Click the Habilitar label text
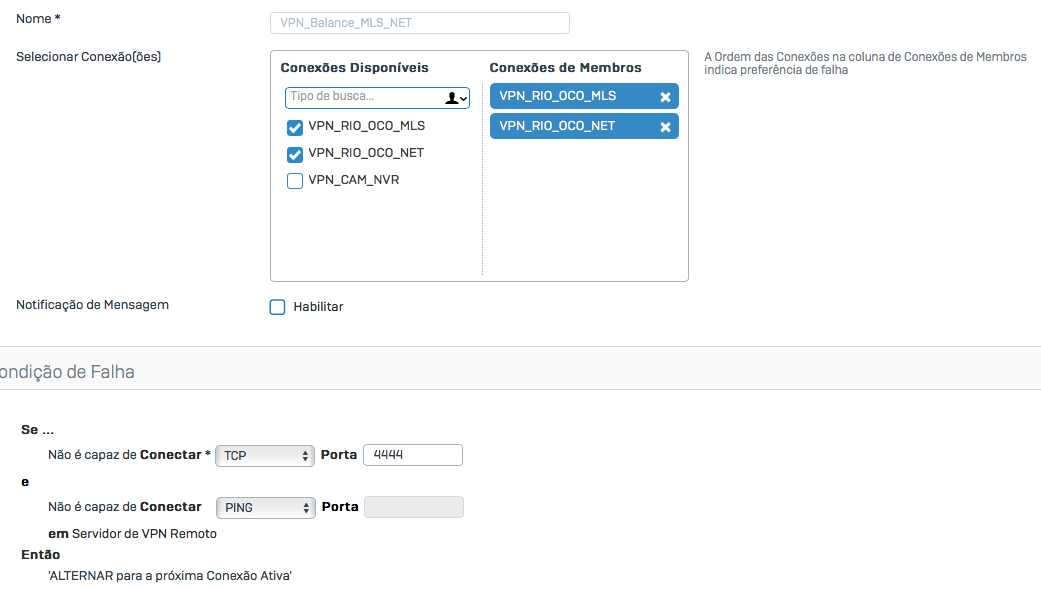1041x590 pixels. (x=318, y=307)
